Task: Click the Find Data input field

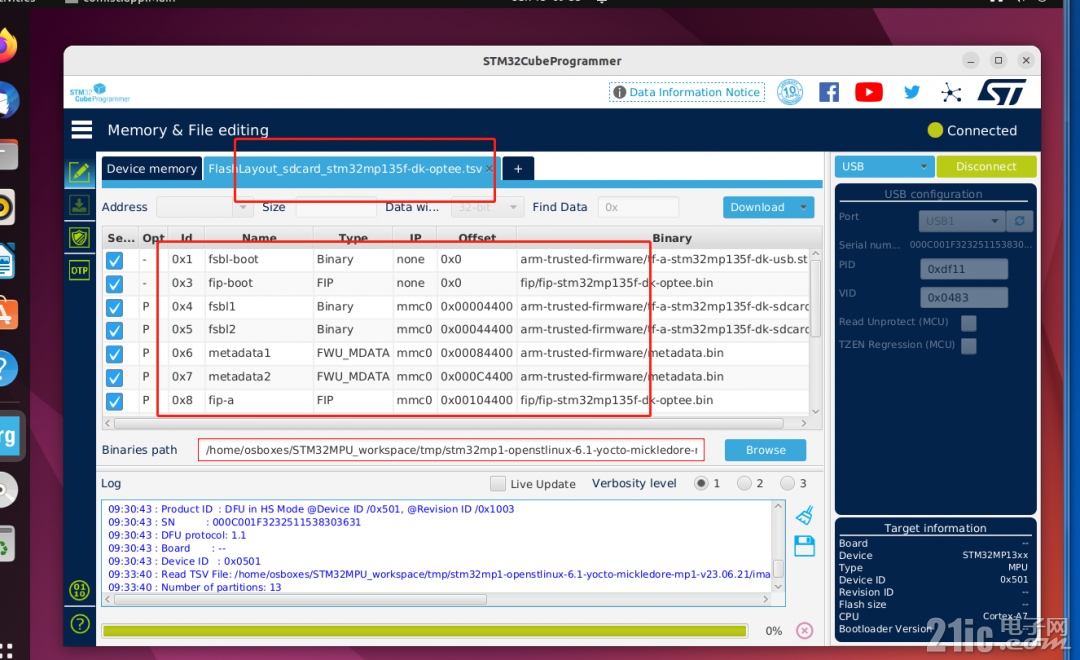Action: [x=638, y=207]
